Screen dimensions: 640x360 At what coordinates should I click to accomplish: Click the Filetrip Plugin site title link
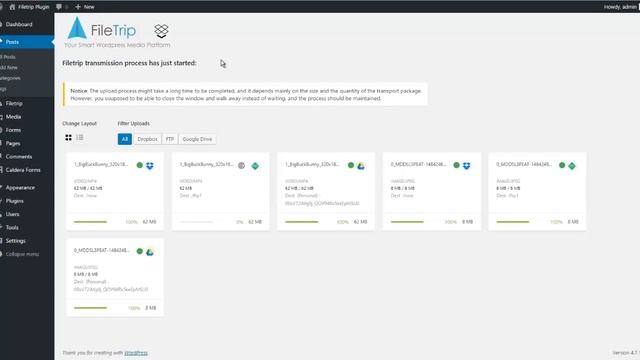33,7
